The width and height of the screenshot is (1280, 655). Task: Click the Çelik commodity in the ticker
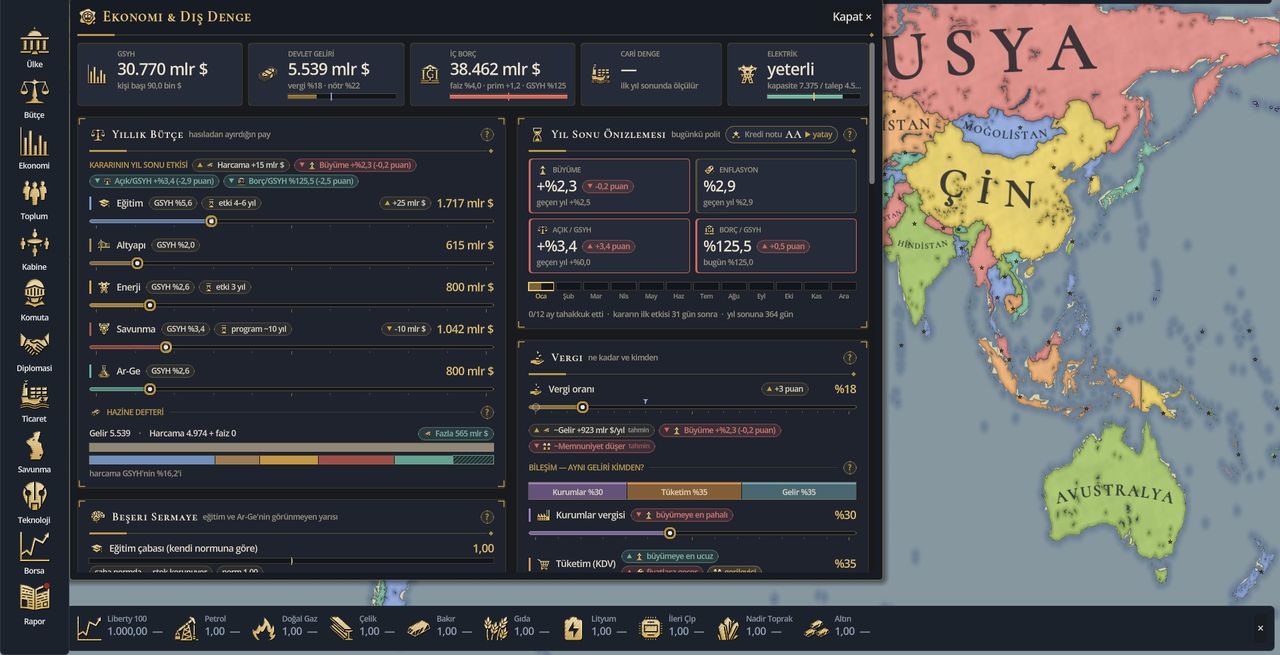tap(362, 628)
